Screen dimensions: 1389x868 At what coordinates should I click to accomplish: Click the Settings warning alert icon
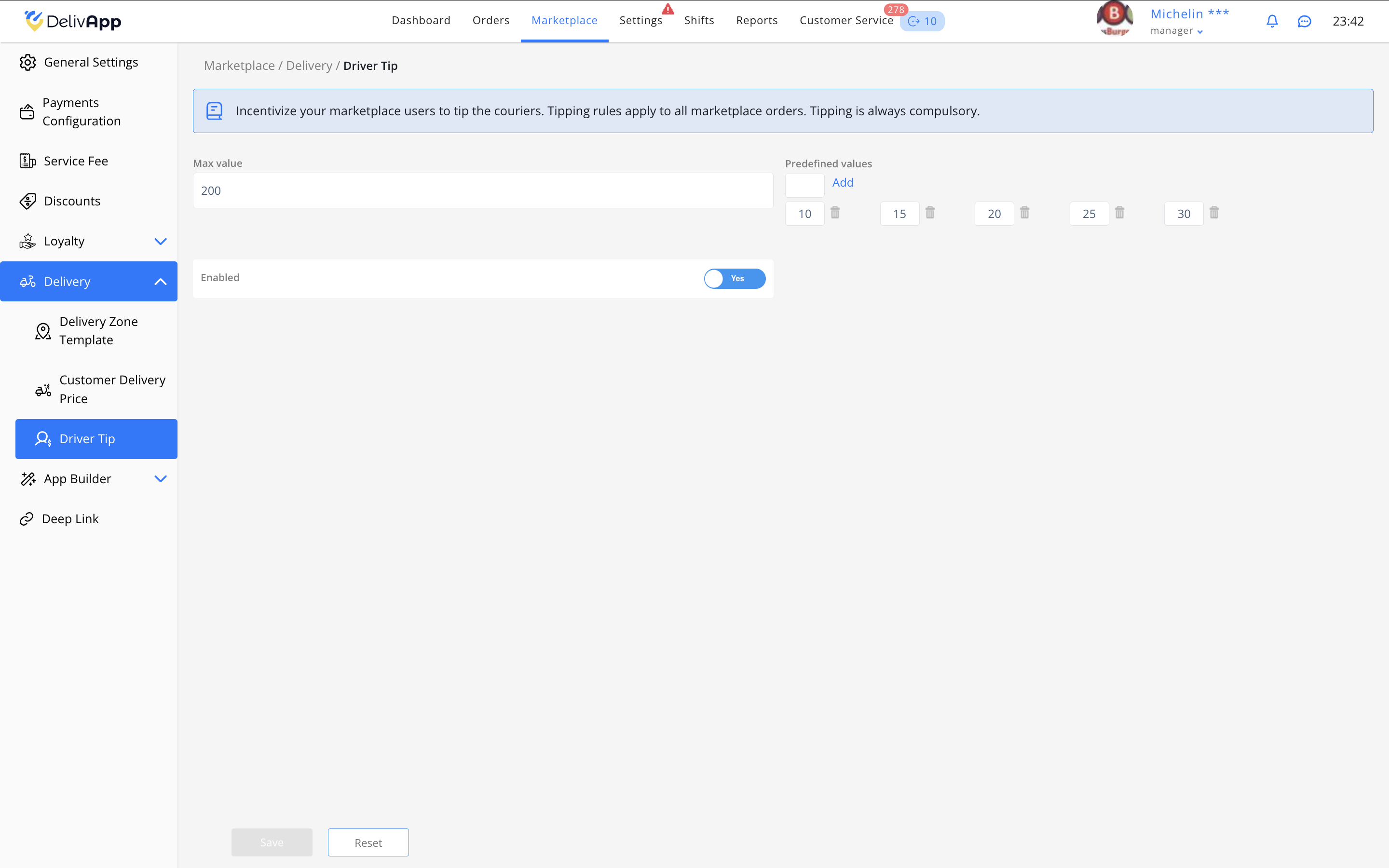tap(667, 9)
